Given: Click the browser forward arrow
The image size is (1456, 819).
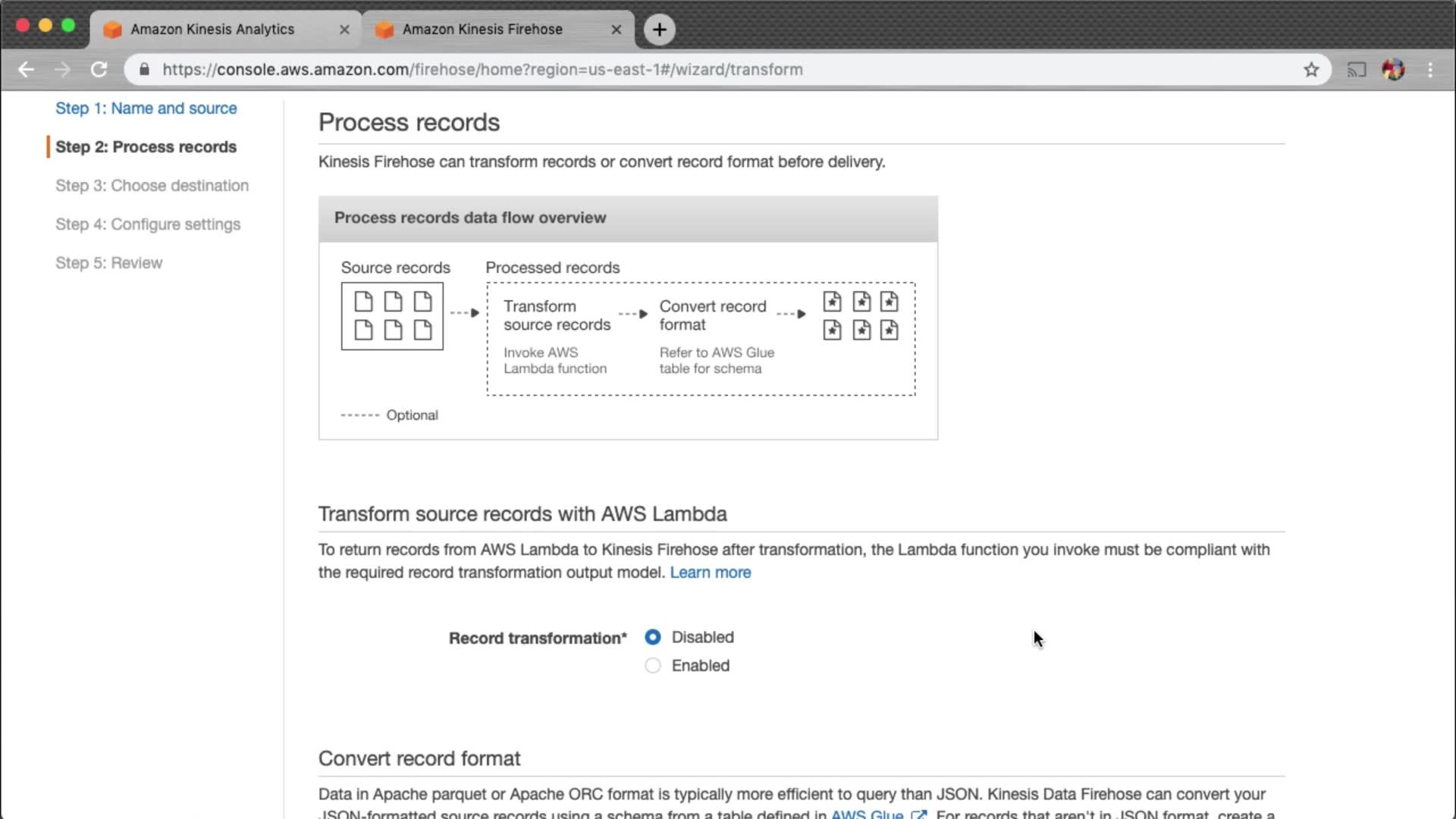Looking at the screenshot, I should click(x=63, y=70).
